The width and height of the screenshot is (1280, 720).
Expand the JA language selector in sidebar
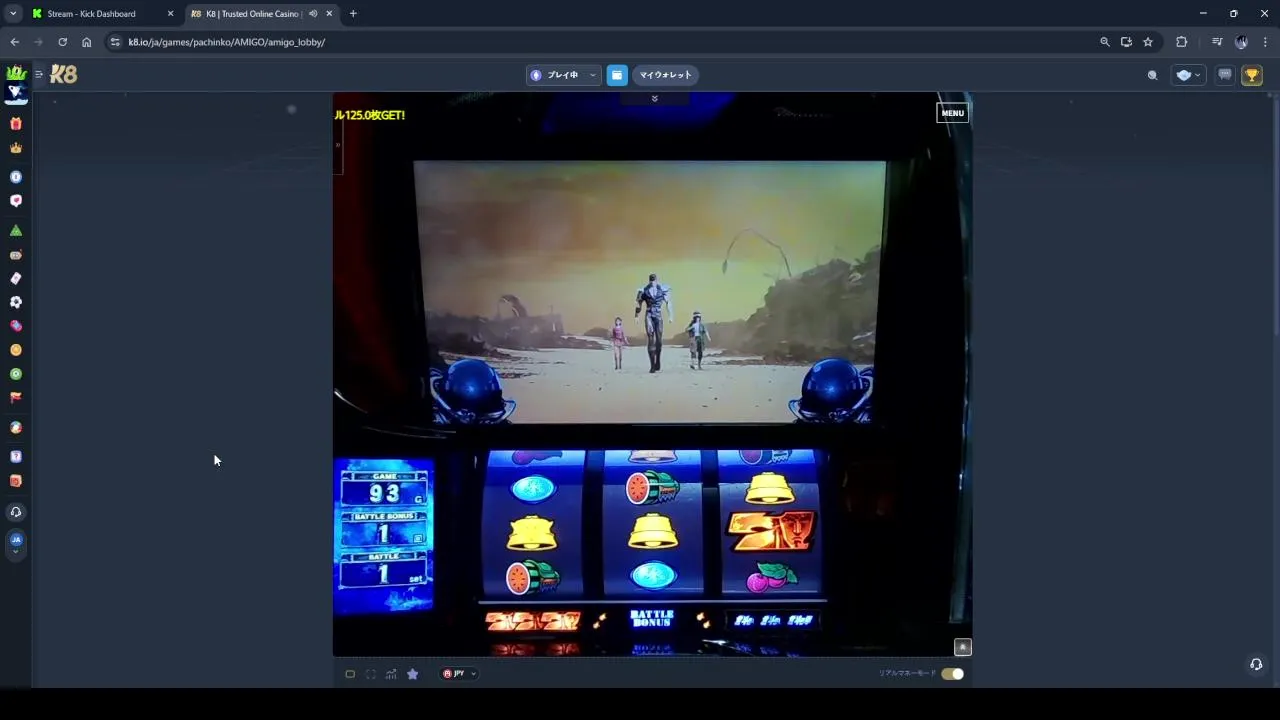coord(16,543)
